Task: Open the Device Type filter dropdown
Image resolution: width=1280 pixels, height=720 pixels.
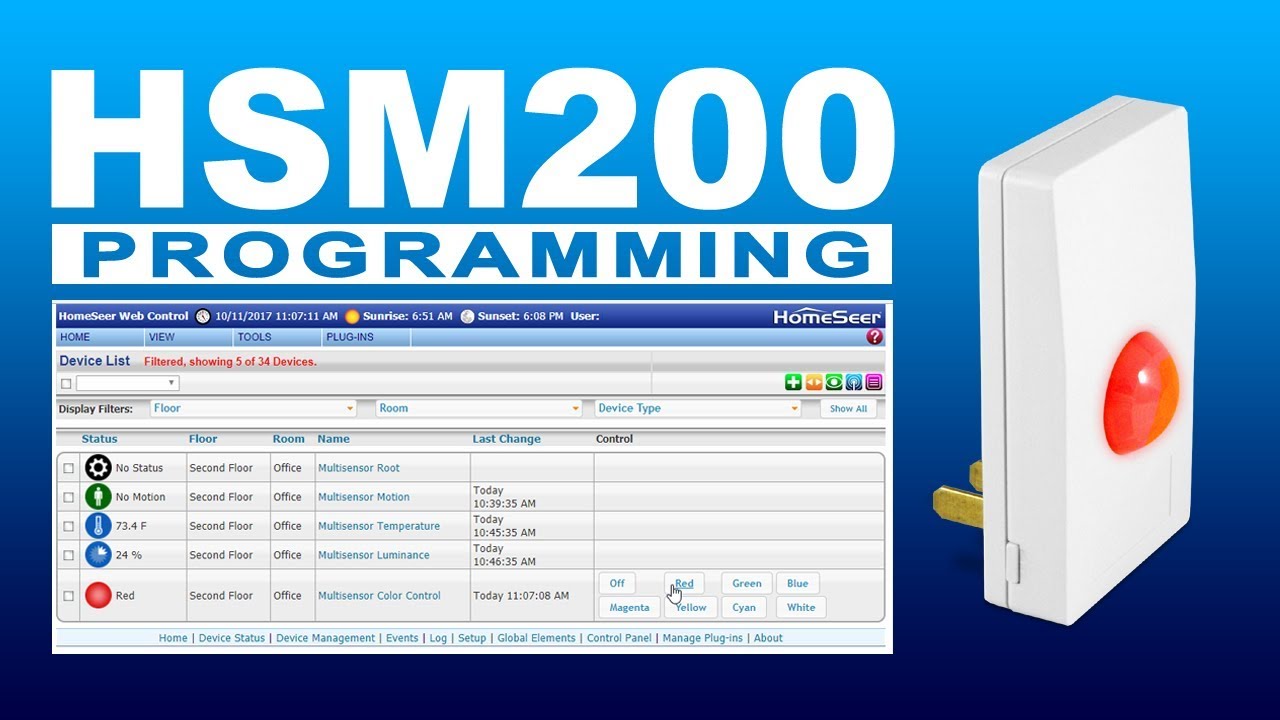Action: coord(698,408)
